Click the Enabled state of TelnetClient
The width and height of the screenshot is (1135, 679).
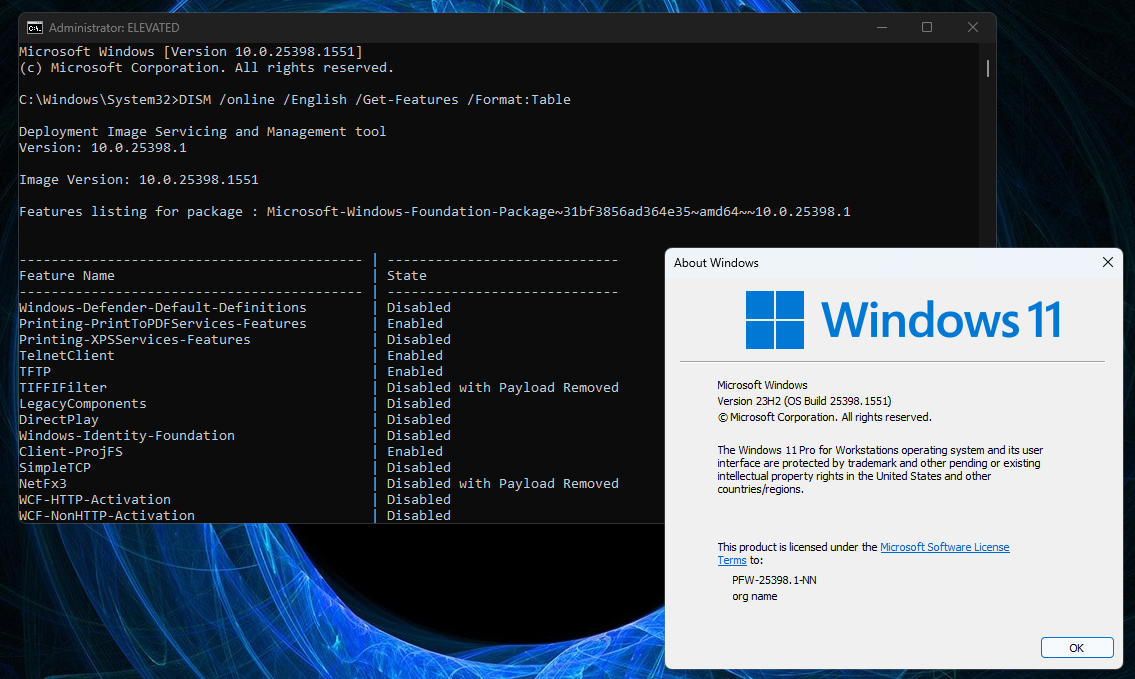(415, 355)
